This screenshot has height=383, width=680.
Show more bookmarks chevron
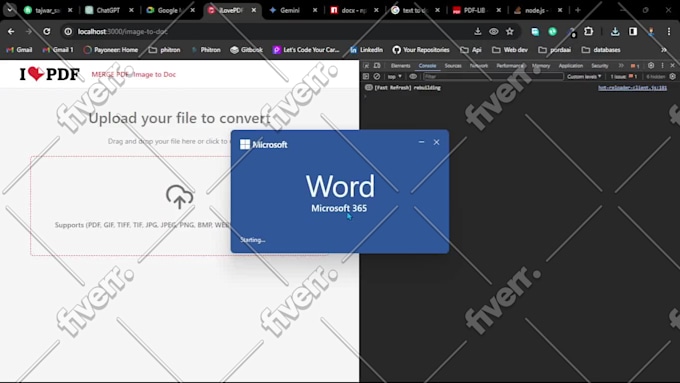(x=664, y=50)
